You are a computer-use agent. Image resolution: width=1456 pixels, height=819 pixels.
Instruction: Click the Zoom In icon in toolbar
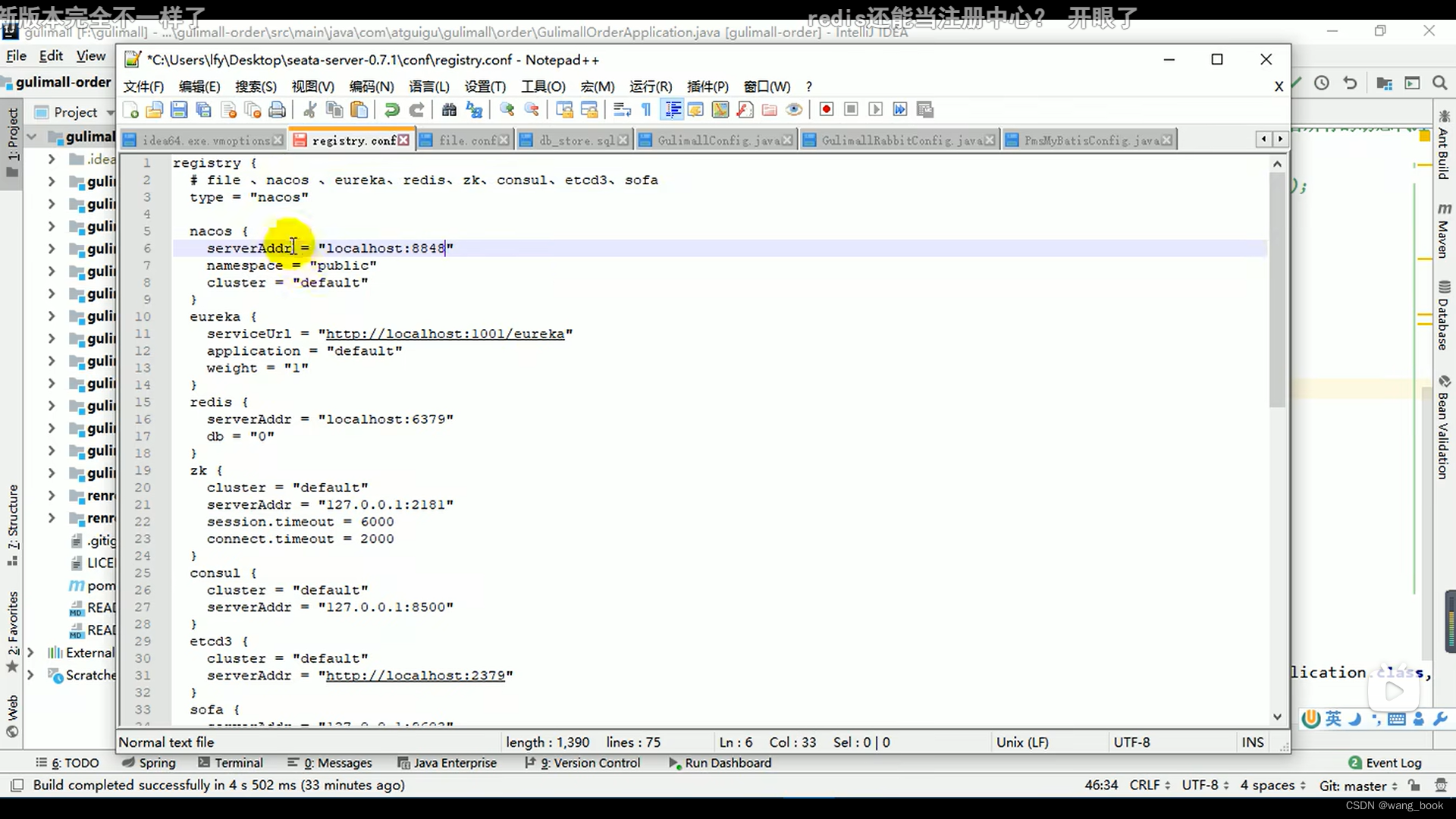[x=507, y=109]
